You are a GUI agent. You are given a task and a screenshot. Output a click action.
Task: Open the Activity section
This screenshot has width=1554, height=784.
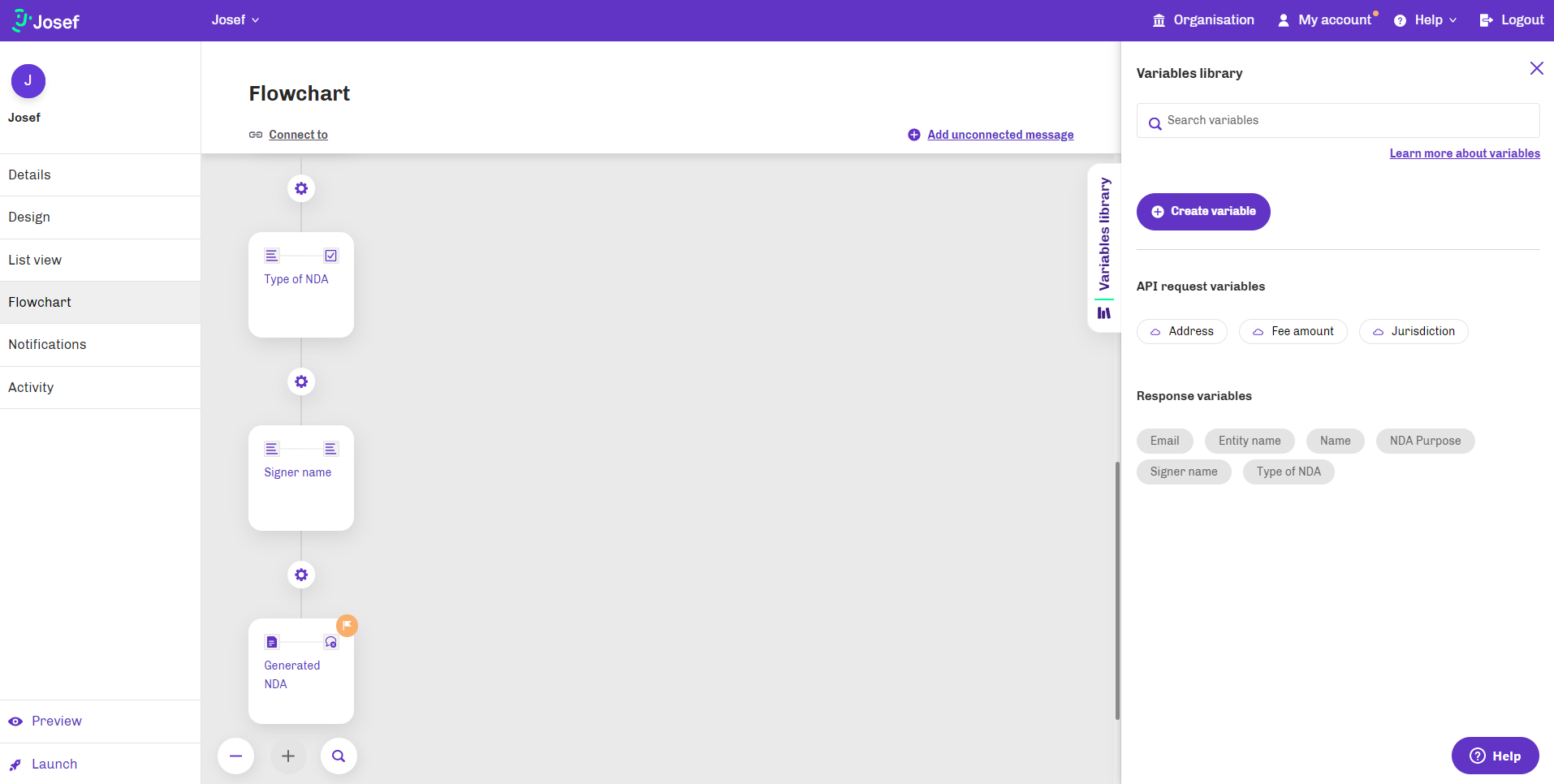[x=101, y=388]
